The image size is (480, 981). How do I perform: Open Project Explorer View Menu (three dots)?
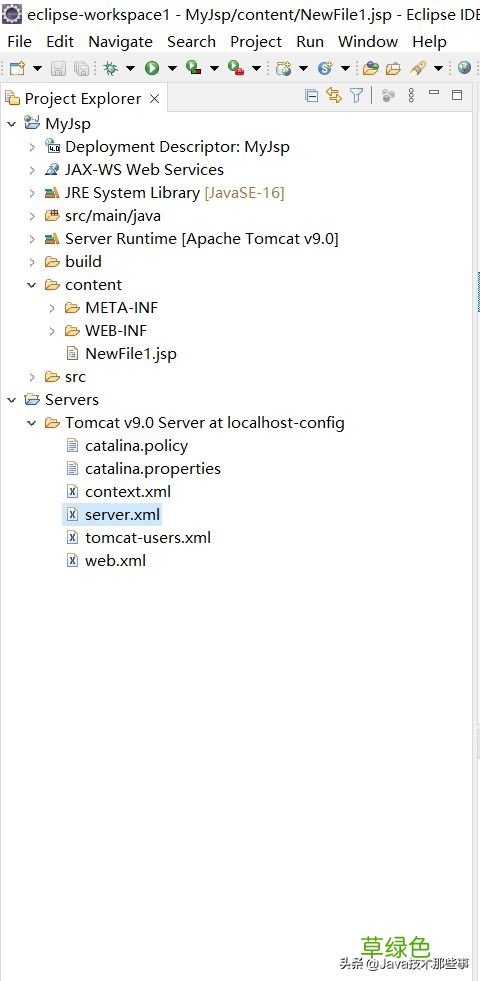[411, 96]
